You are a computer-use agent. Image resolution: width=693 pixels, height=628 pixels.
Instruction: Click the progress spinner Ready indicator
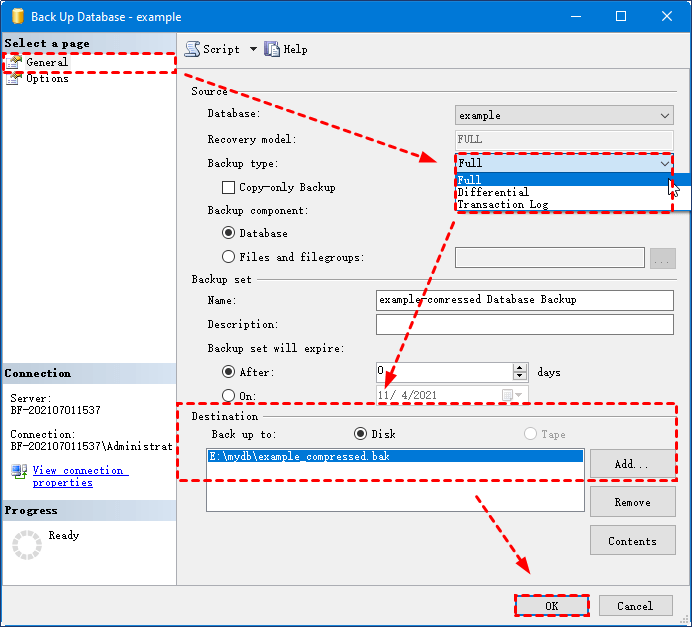point(27,545)
